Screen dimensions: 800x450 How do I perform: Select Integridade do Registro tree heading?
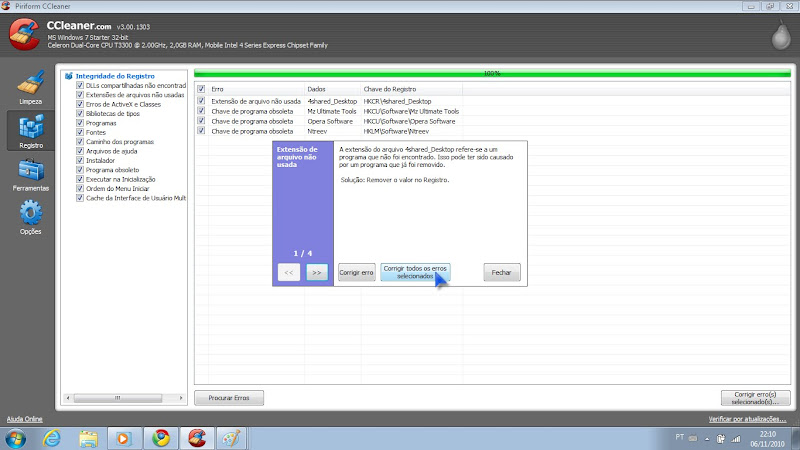tap(115, 76)
